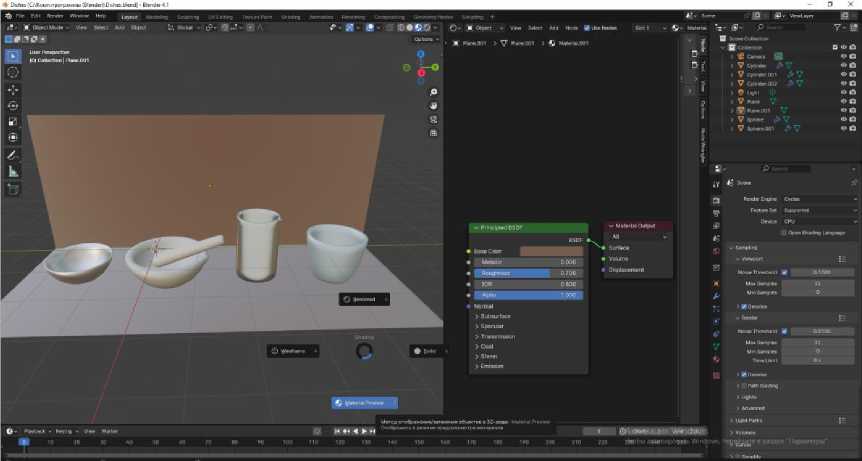Expand the Light Paths panel

pos(749,420)
